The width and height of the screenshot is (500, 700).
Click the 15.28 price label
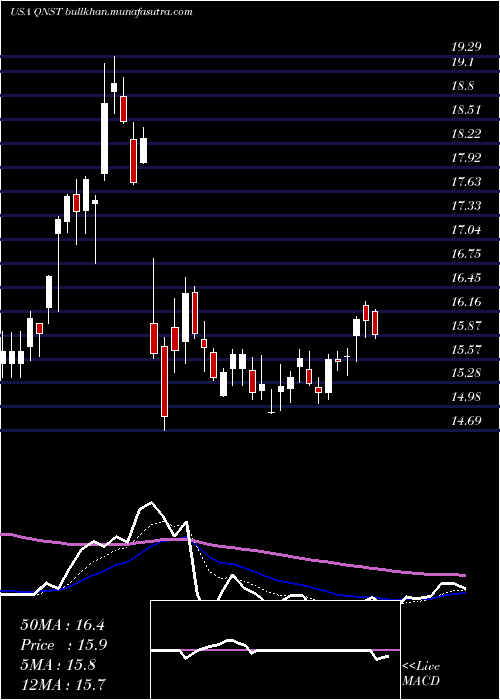467,373
